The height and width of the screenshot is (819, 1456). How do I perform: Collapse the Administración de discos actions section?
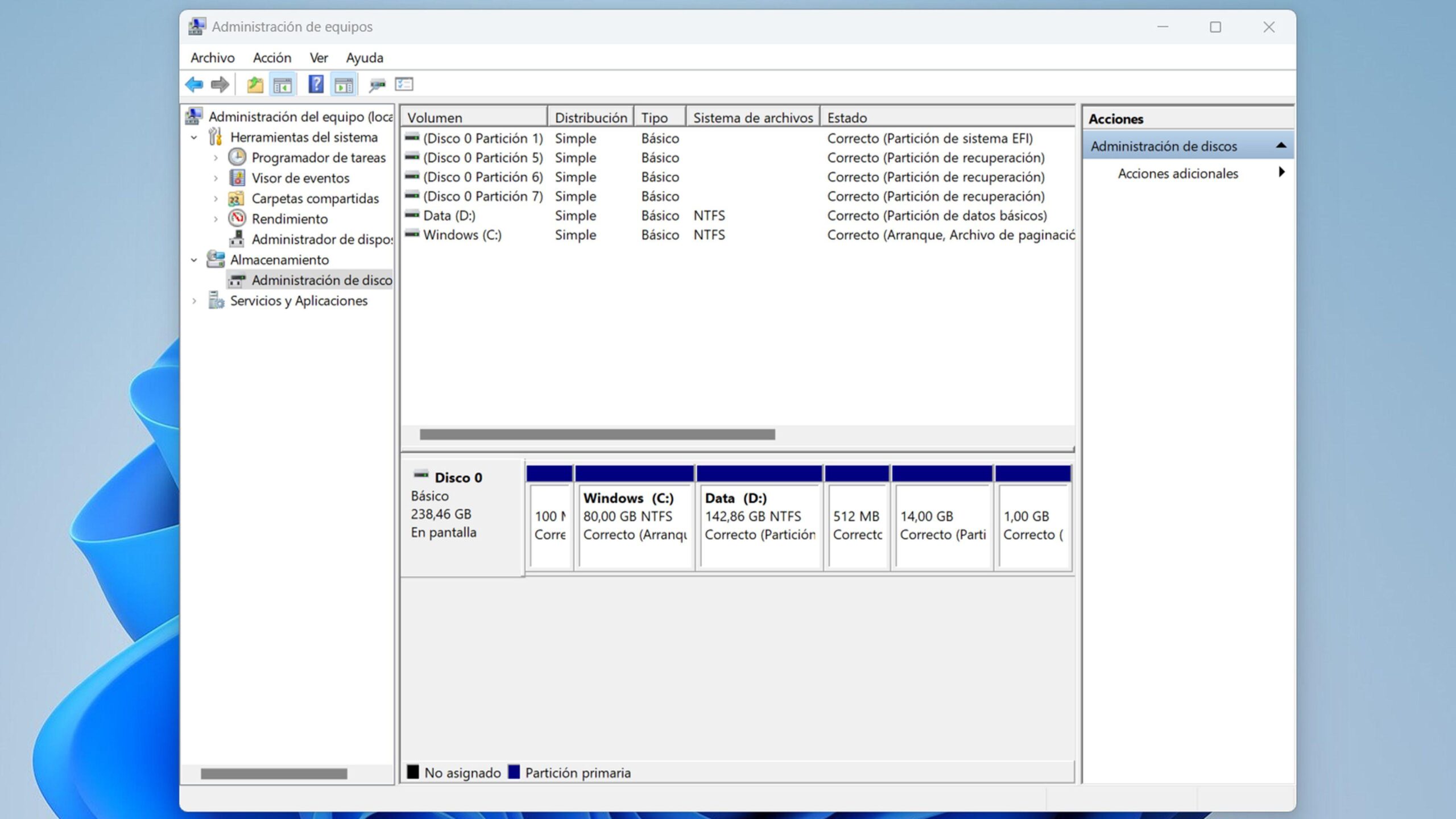click(x=1281, y=146)
